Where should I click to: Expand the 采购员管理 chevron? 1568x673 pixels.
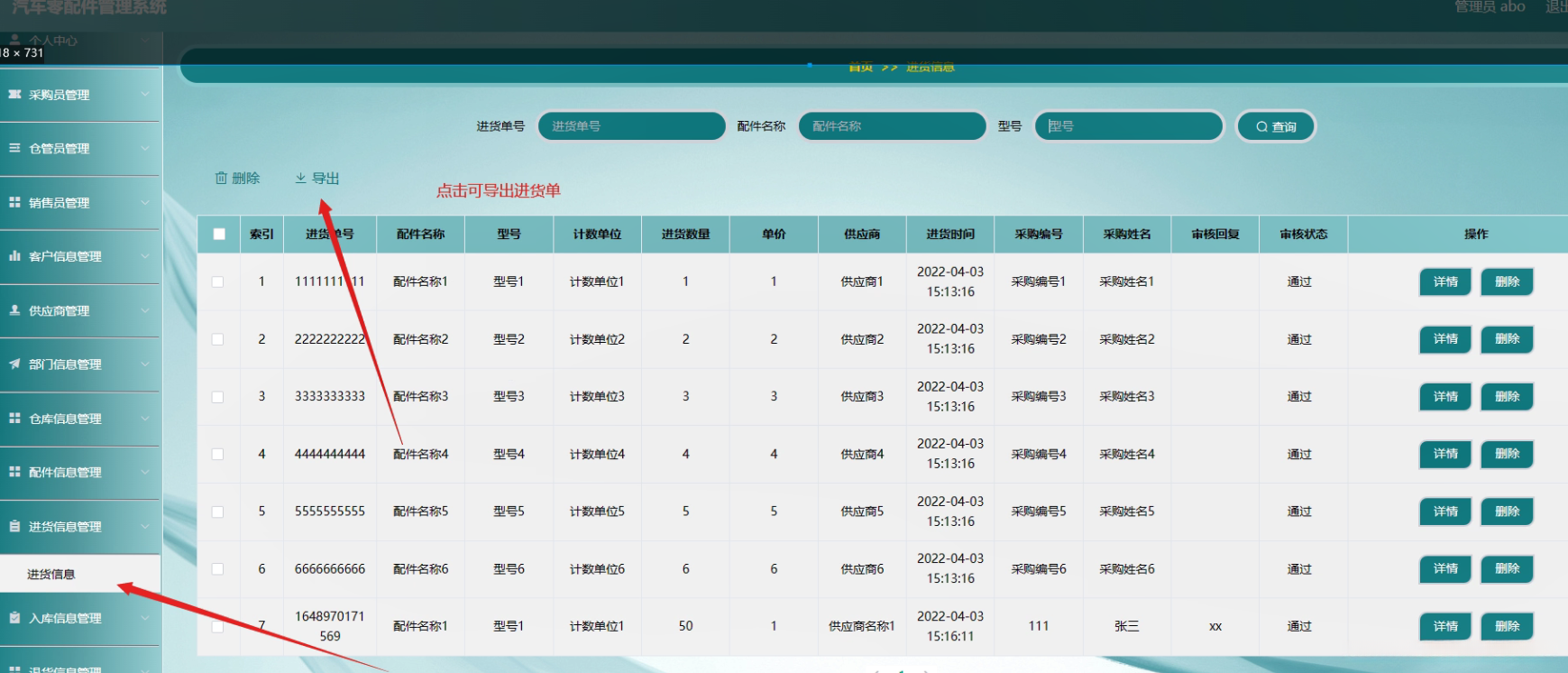pyautogui.click(x=145, y=94)
